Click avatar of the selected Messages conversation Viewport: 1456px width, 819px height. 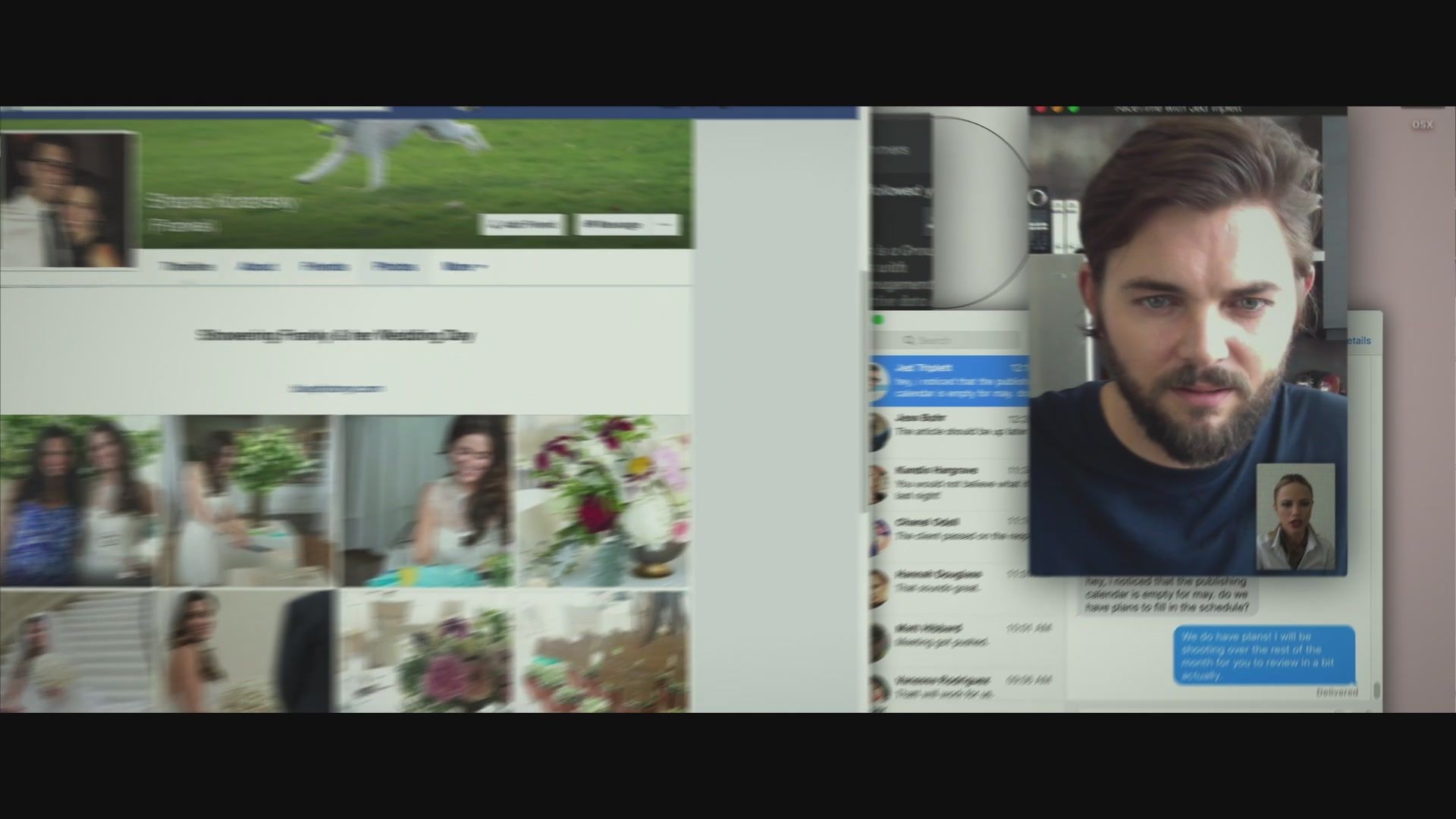pos(878,381)
